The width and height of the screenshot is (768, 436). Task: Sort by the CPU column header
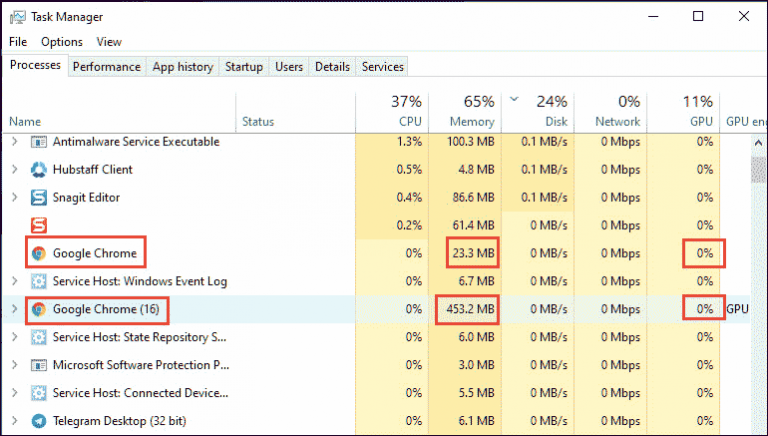tap(392, 113)
